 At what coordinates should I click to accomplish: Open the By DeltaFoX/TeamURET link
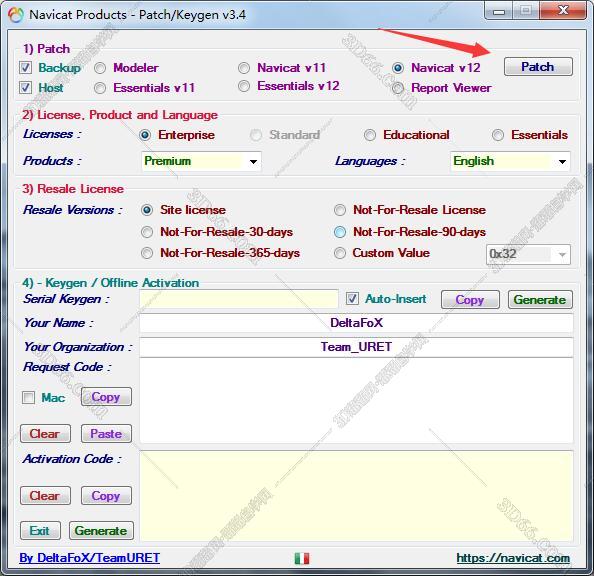(89, 558)
